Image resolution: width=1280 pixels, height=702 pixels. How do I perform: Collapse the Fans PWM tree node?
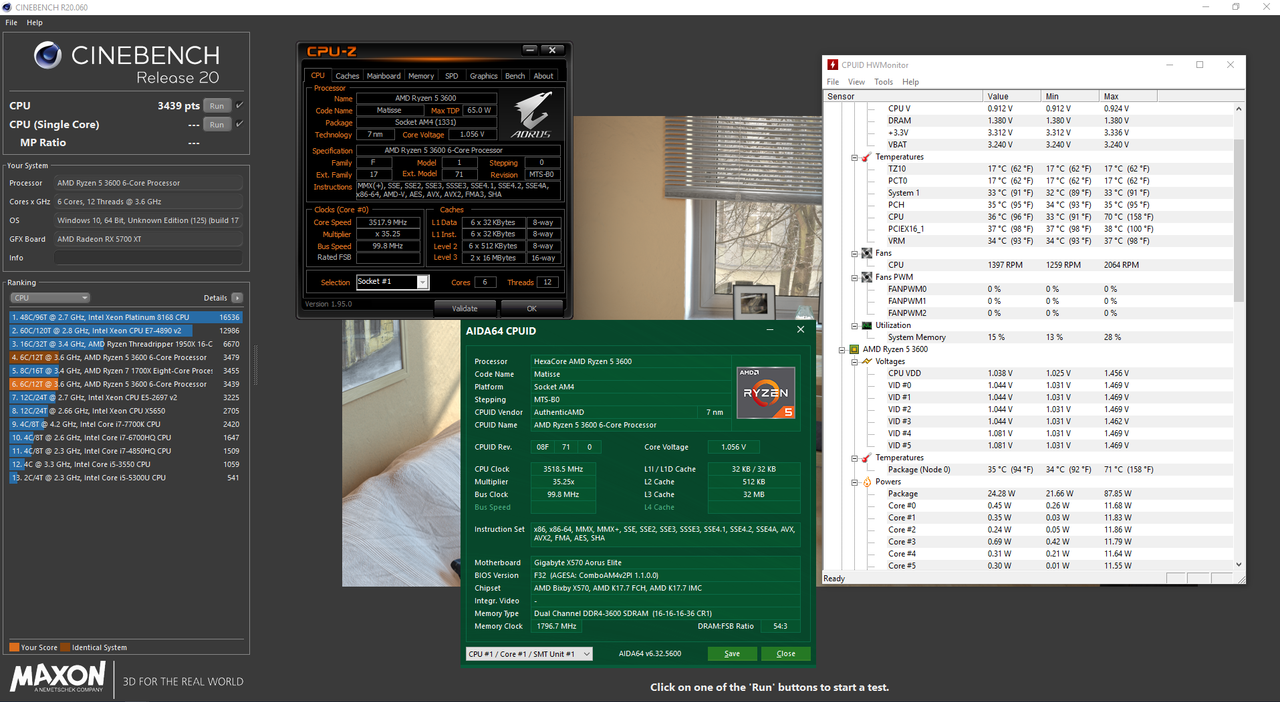[855, 277]
